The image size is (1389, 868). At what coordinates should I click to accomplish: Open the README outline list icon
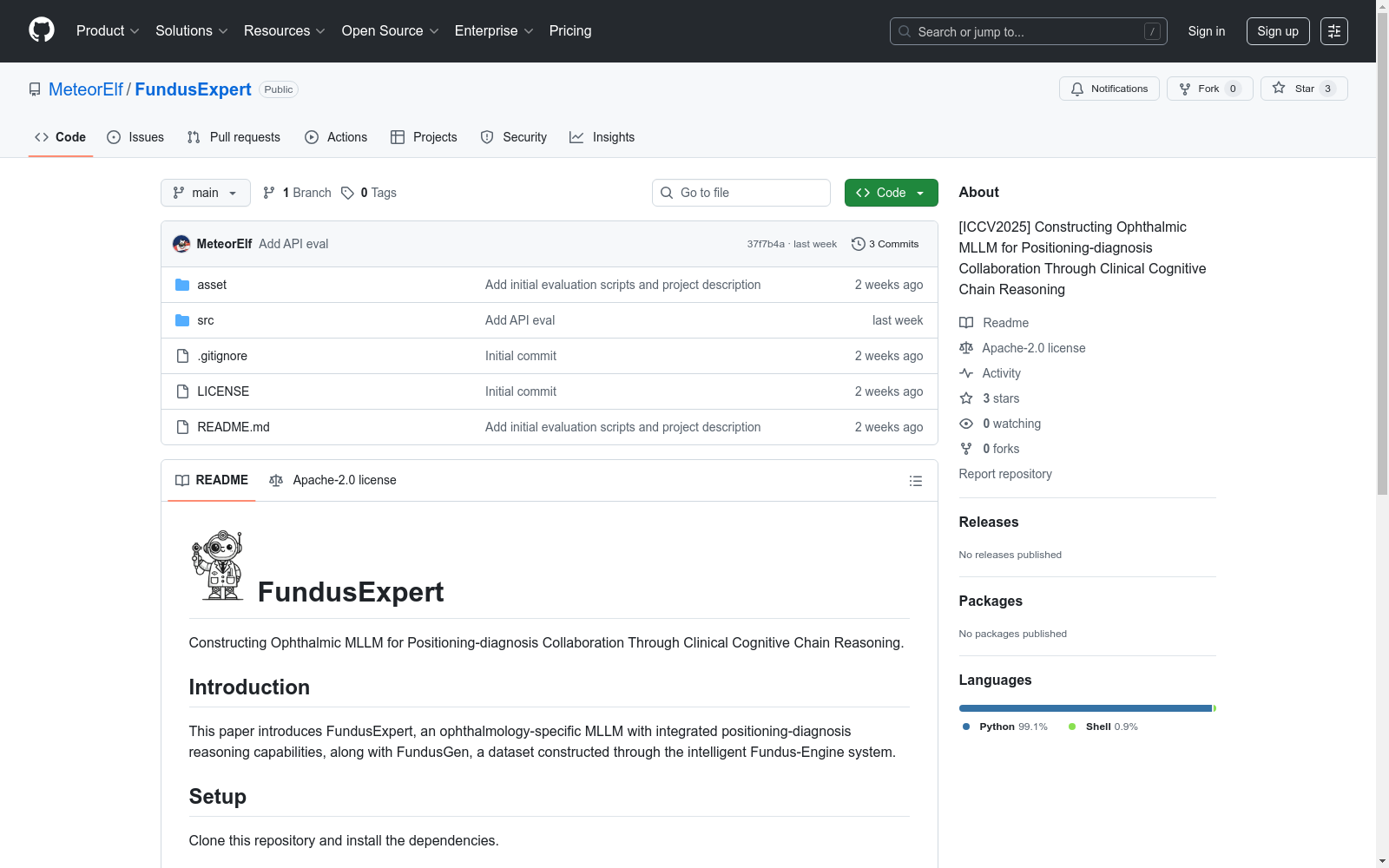click(915, 481)
